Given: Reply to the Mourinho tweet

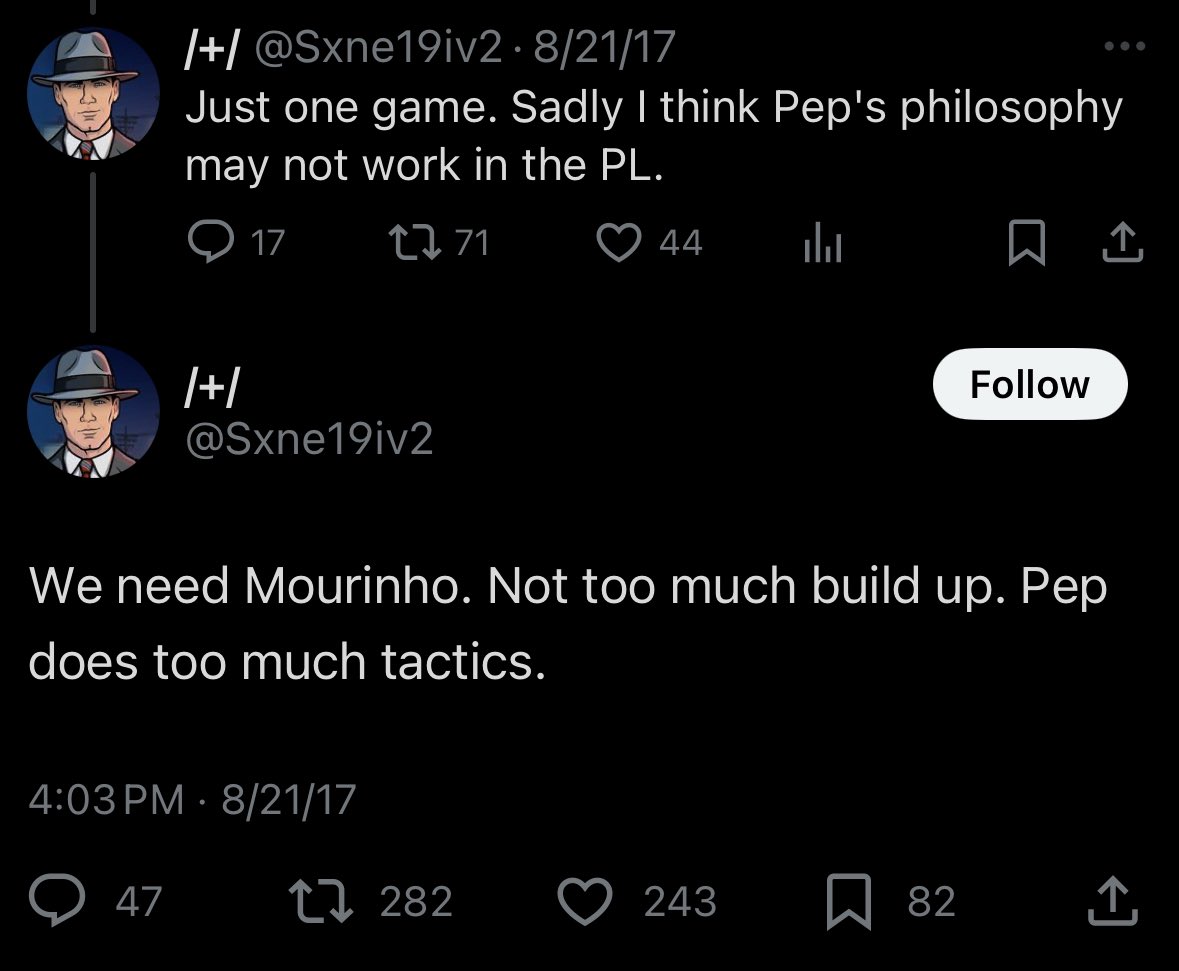Looking at the screenshot, I should coord(57,901).
